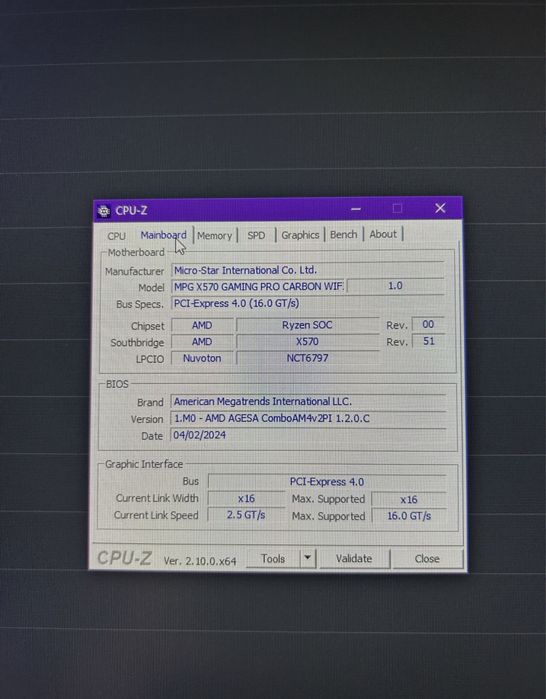Select Bus Specs PCI-Express 4.0 (16.0 GT/s)
Viewport: 546px width, 699px height.
[x=308, y=303]
